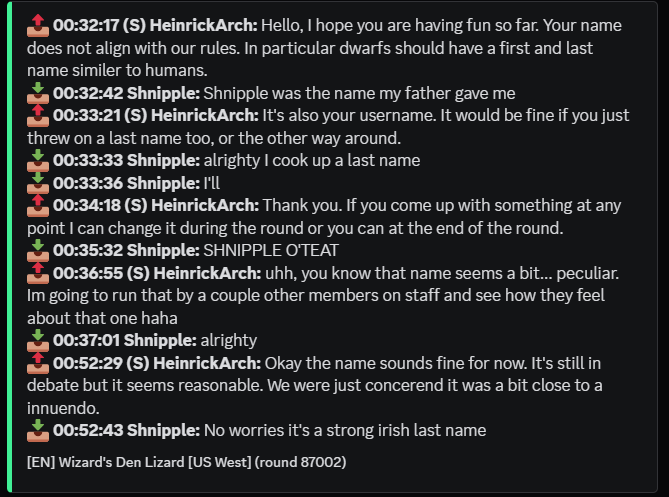This screenshot has width=669, height=497.
Task: Click the Wizard's Den Lizard round footer
Action: click(x=186, y=462)
